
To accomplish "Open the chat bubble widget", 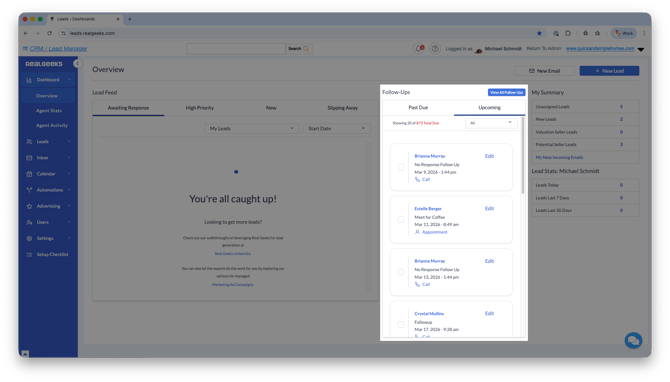I will tap(633, 341).
